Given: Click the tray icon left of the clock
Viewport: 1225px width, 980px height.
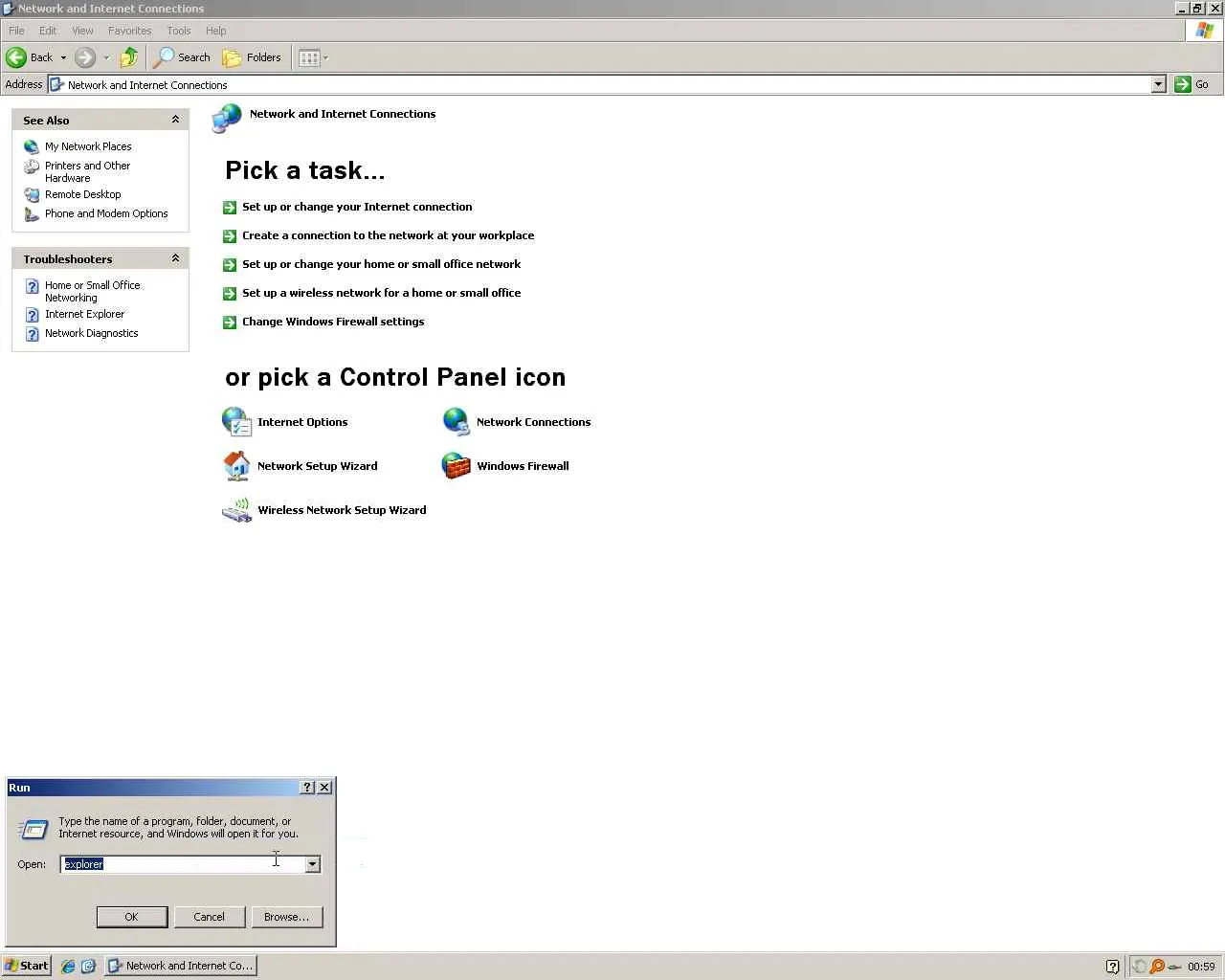Looking at the screenshot, I should (x=1175, y=967).
